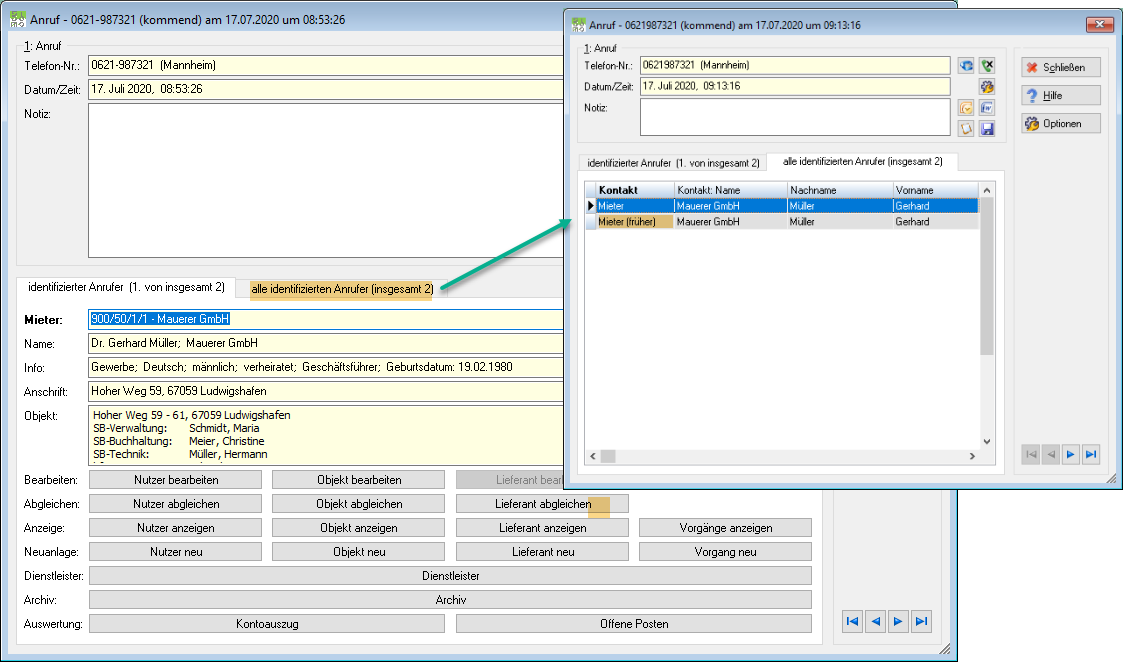The image size is (1123, 662).
Task: Click the green phone hang-up icon
Action: pos(988,66)
